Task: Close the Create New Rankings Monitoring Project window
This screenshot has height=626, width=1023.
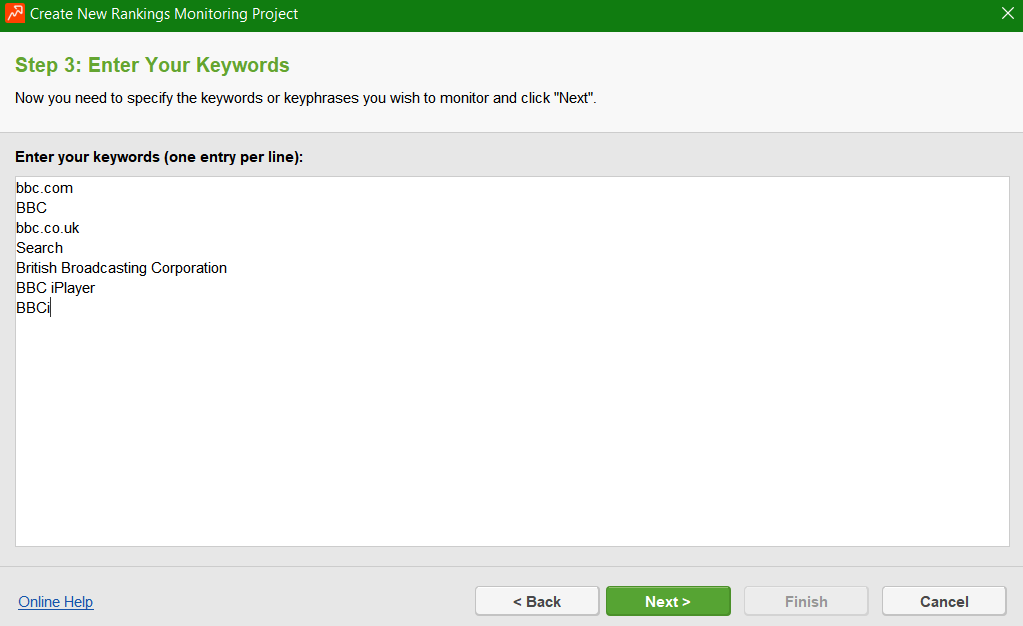Action: (x=1006, y=14)
